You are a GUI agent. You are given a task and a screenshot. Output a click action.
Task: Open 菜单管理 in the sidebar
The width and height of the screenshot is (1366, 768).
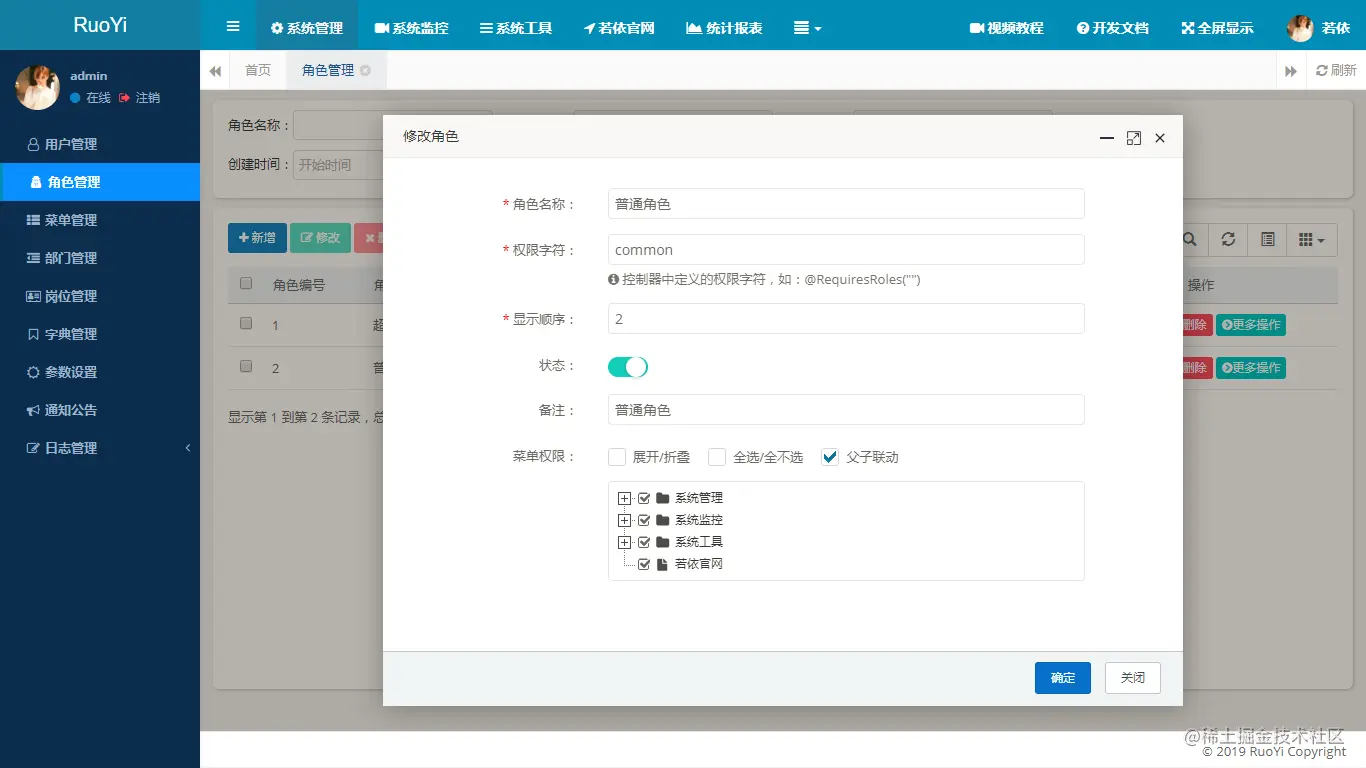tap(100, 220)
